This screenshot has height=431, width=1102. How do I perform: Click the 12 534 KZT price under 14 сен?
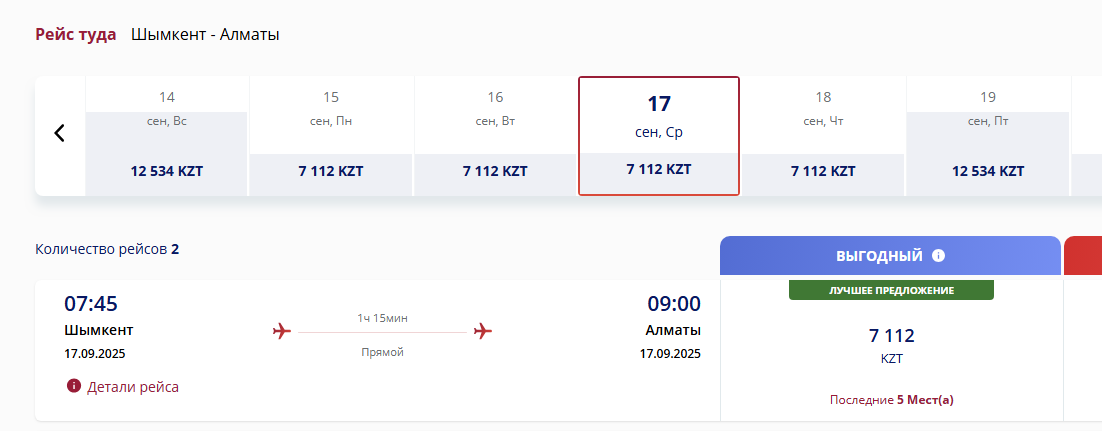(x=167, y=171)
